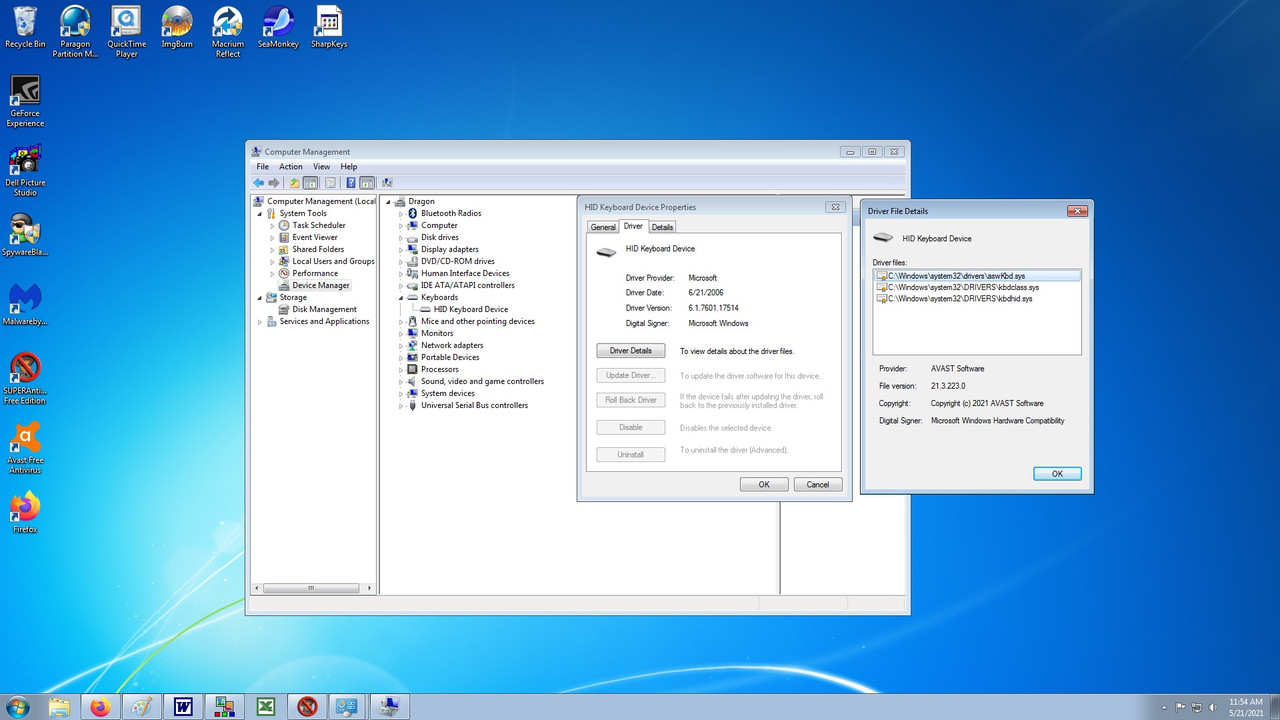This screenshot has width=1280, height=720.
Task: Click the Driver Details button
Action: coord(631,351)
